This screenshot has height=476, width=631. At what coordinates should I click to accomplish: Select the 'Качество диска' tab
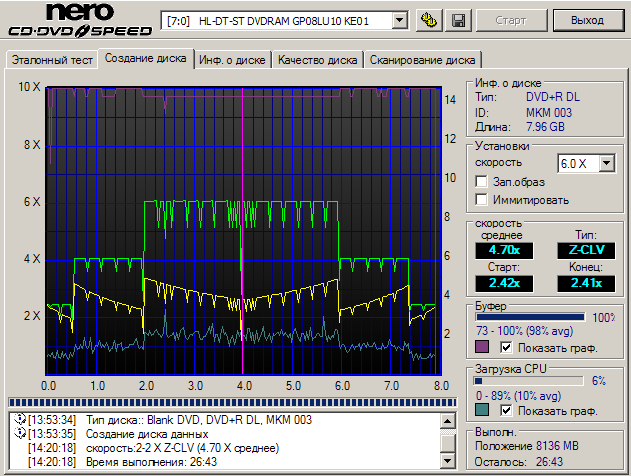point(318,60)
